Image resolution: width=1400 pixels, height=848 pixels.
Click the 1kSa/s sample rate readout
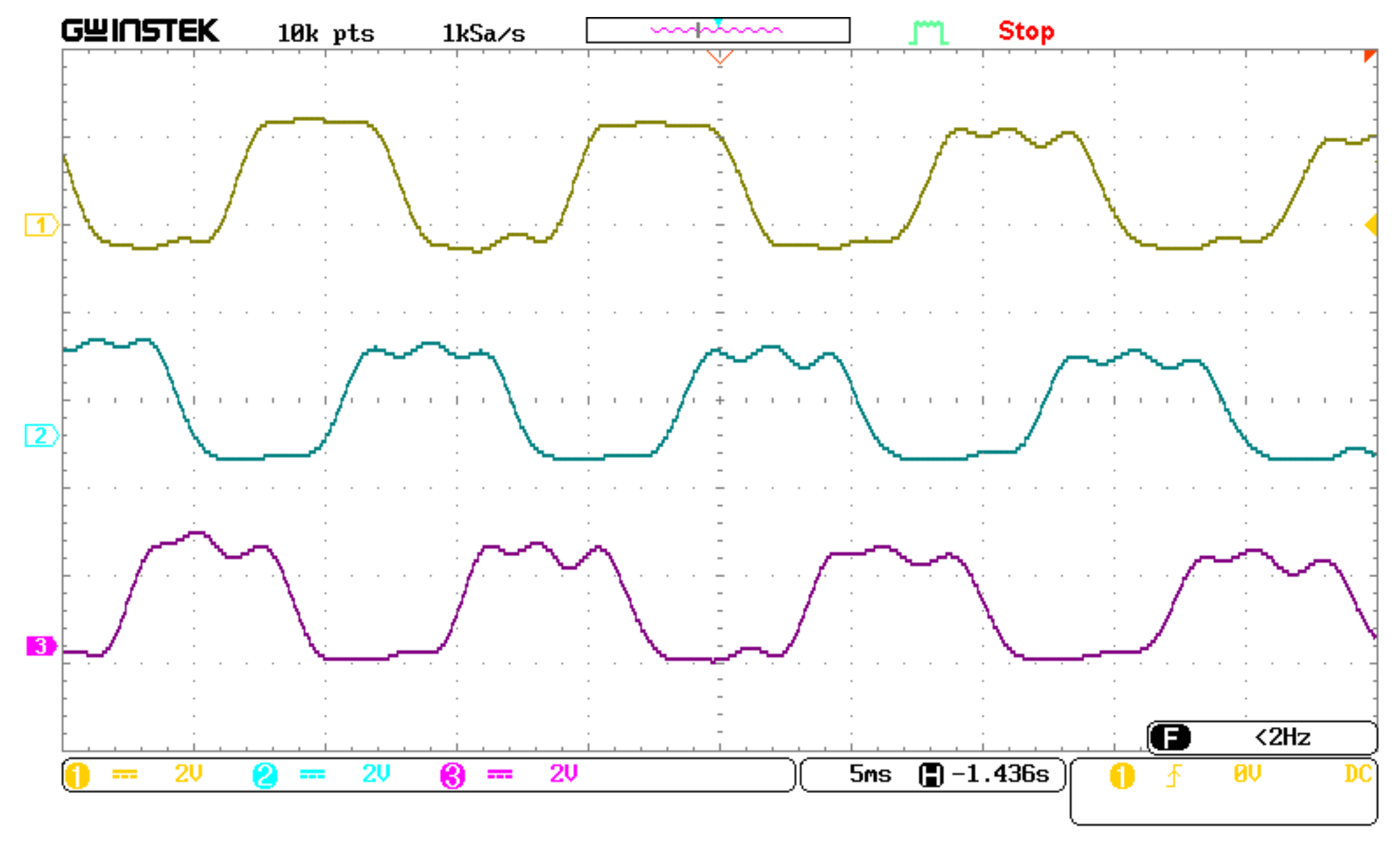coord(483,33)
